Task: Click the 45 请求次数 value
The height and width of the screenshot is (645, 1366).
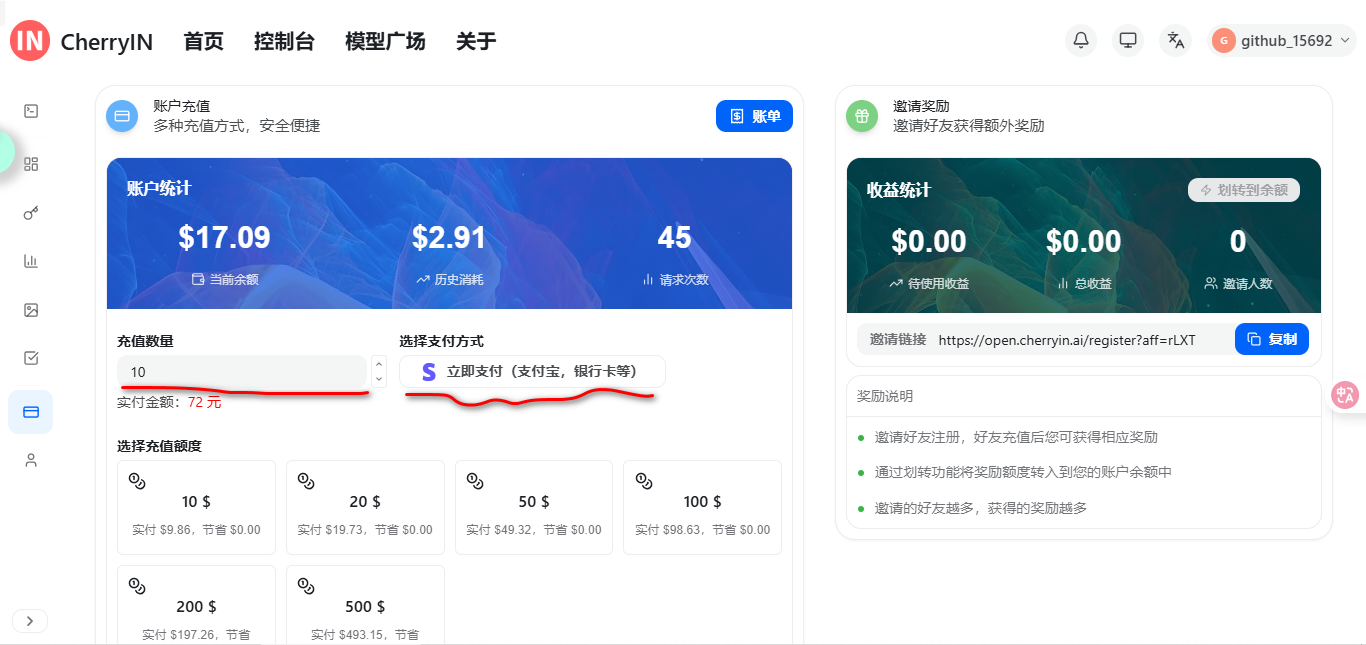Action: (675, 238)
